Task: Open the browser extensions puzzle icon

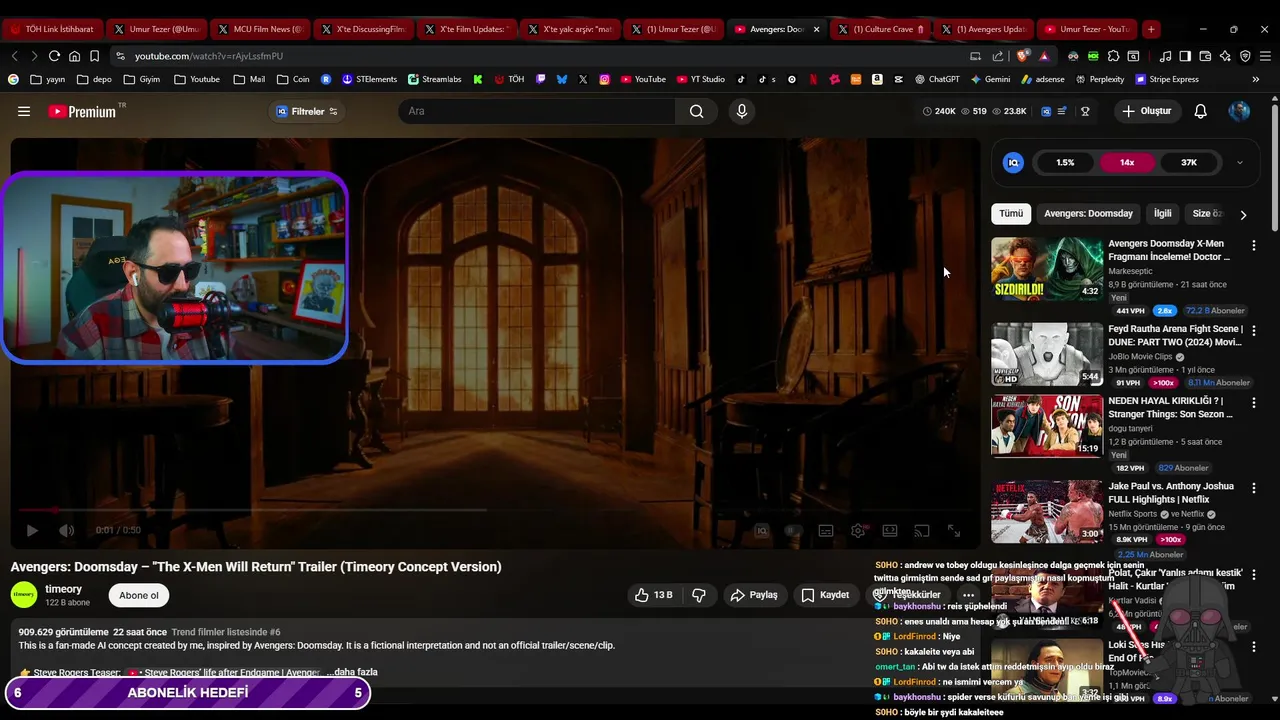Action: [1113, 56]
